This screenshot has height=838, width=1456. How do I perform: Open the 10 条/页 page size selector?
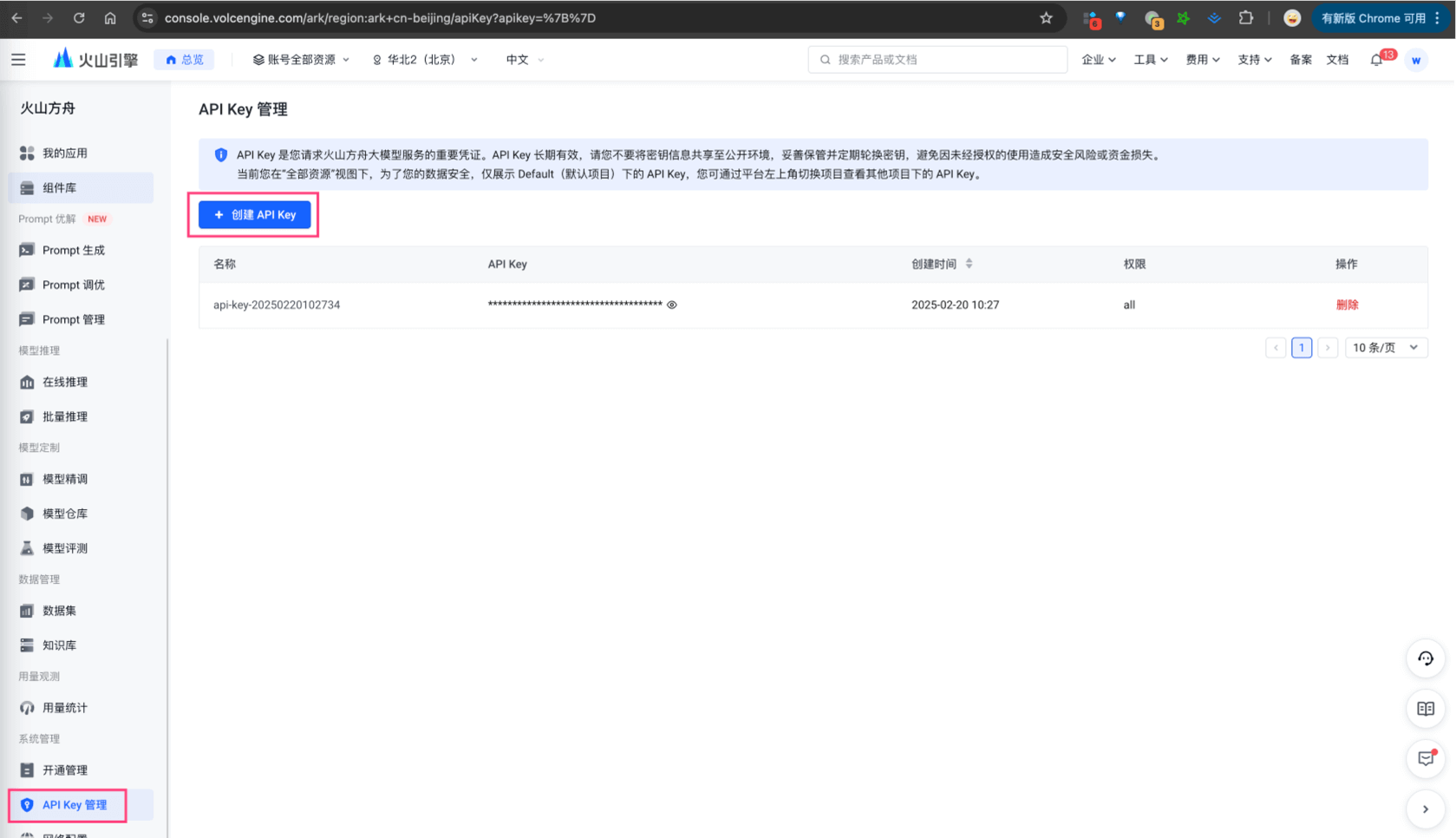click(x=1385, y=347)
